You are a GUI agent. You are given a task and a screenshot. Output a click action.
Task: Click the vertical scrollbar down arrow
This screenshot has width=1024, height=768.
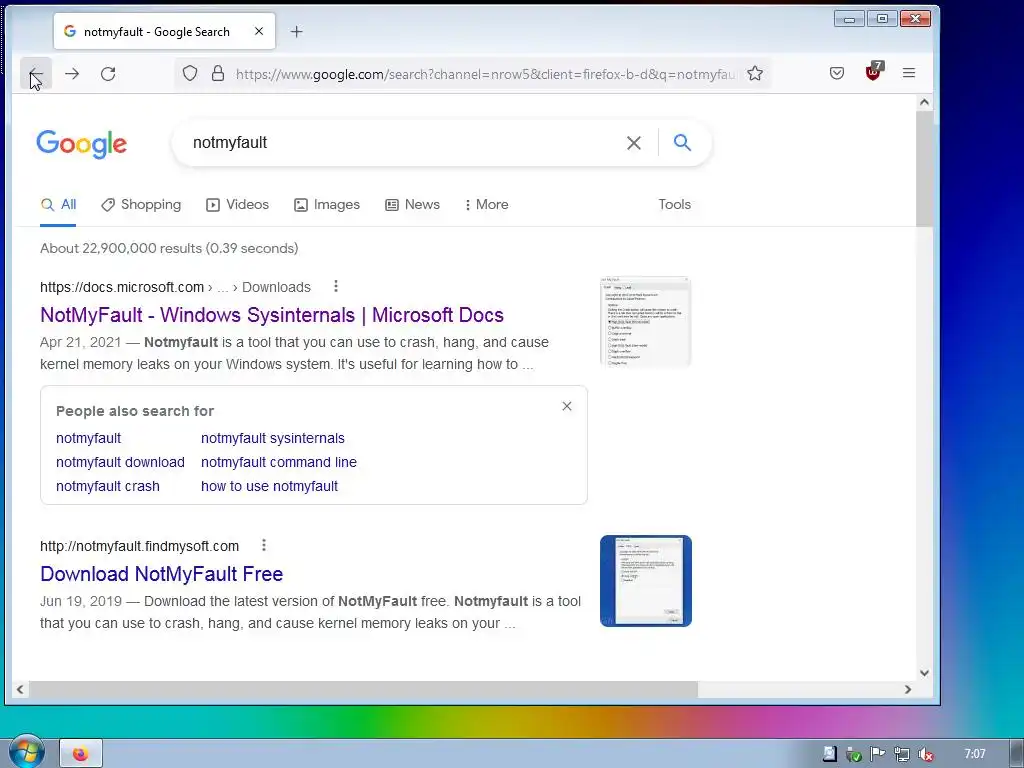924,673
